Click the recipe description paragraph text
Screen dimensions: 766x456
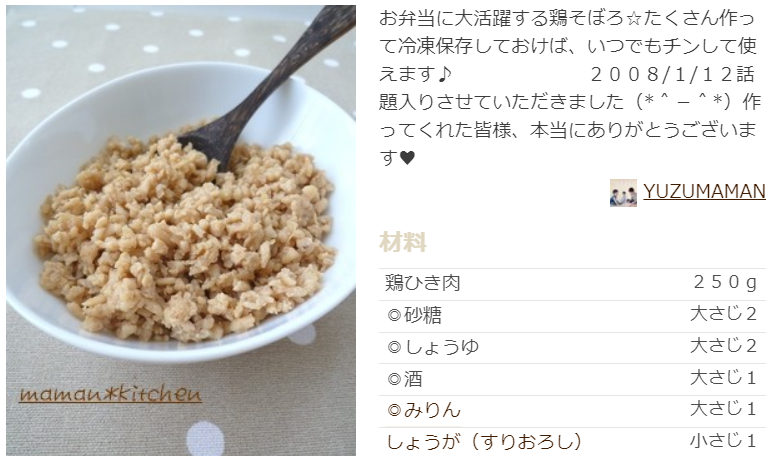tap(570, 88)
